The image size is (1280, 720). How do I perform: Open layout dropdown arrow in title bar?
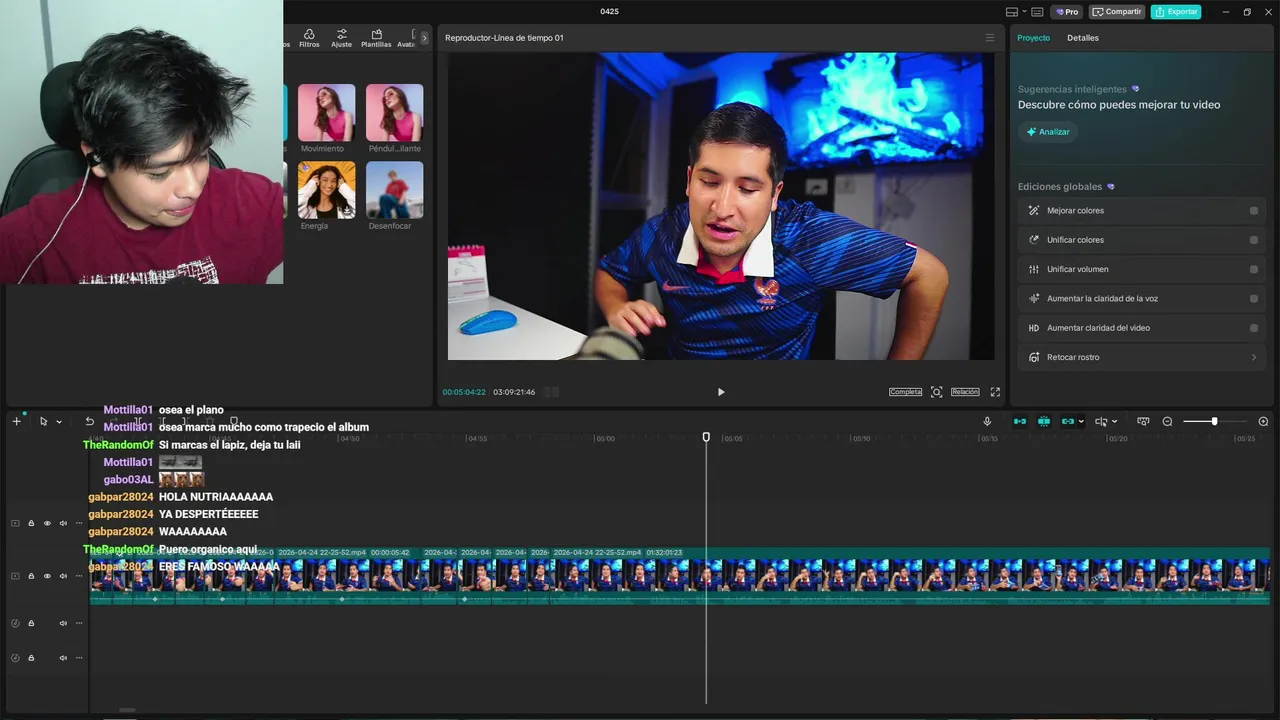pyautogui.click(x=1023, y=12)
